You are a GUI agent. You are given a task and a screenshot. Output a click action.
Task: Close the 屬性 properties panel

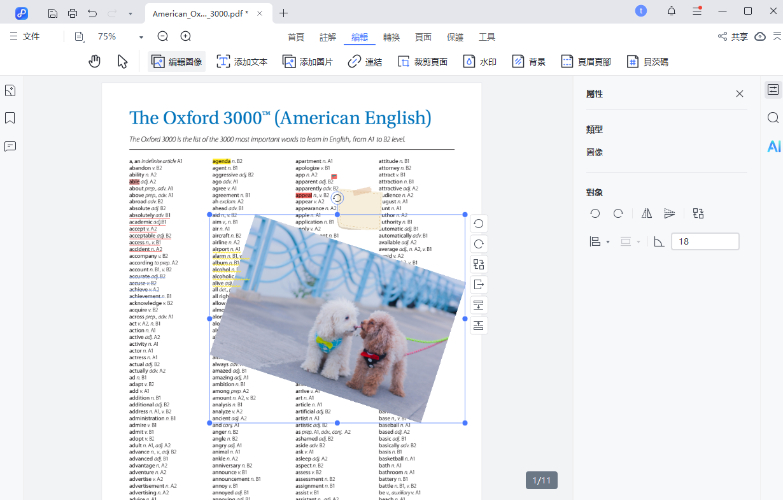[740, 93]
